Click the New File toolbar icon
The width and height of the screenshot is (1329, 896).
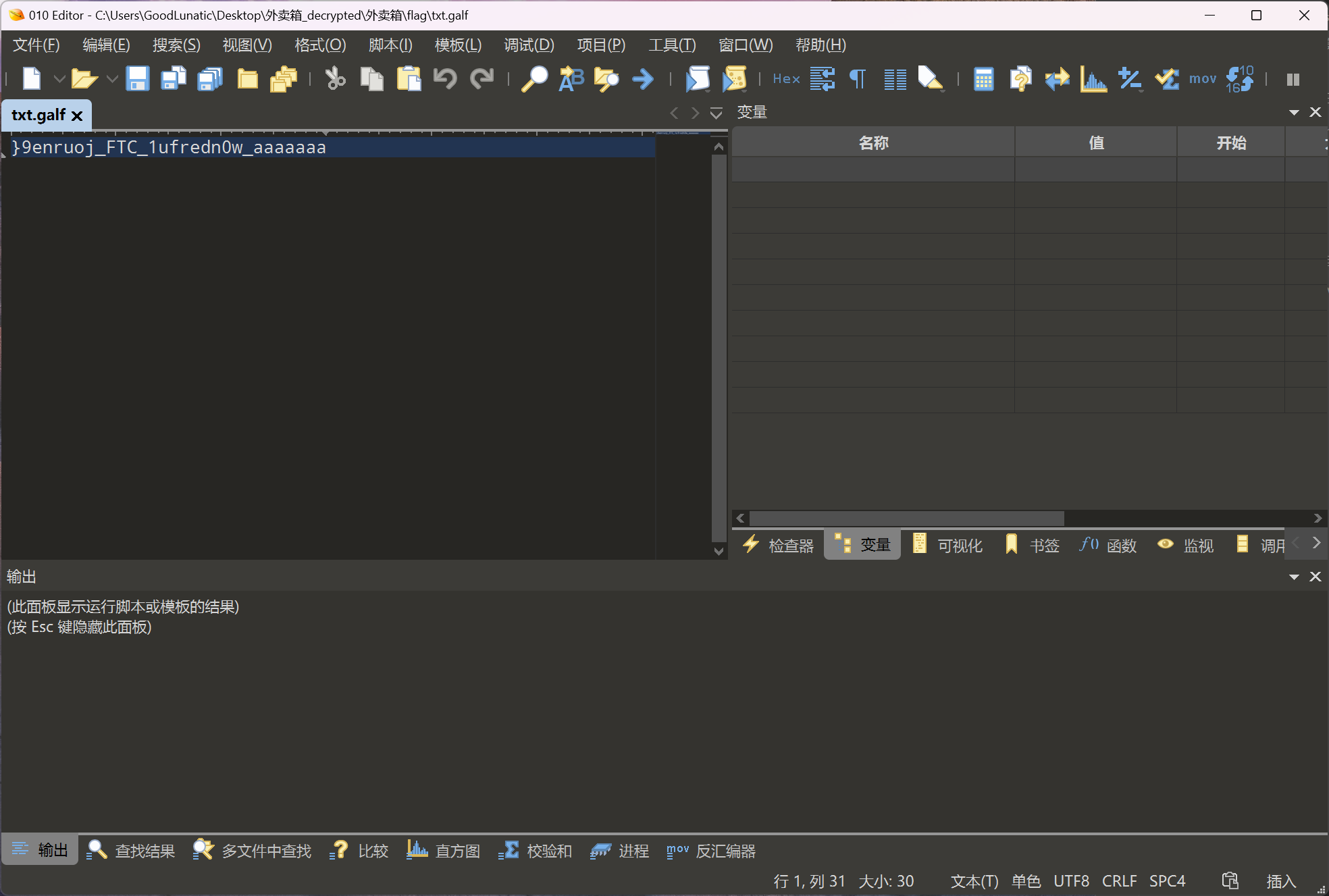pos(32,79)
